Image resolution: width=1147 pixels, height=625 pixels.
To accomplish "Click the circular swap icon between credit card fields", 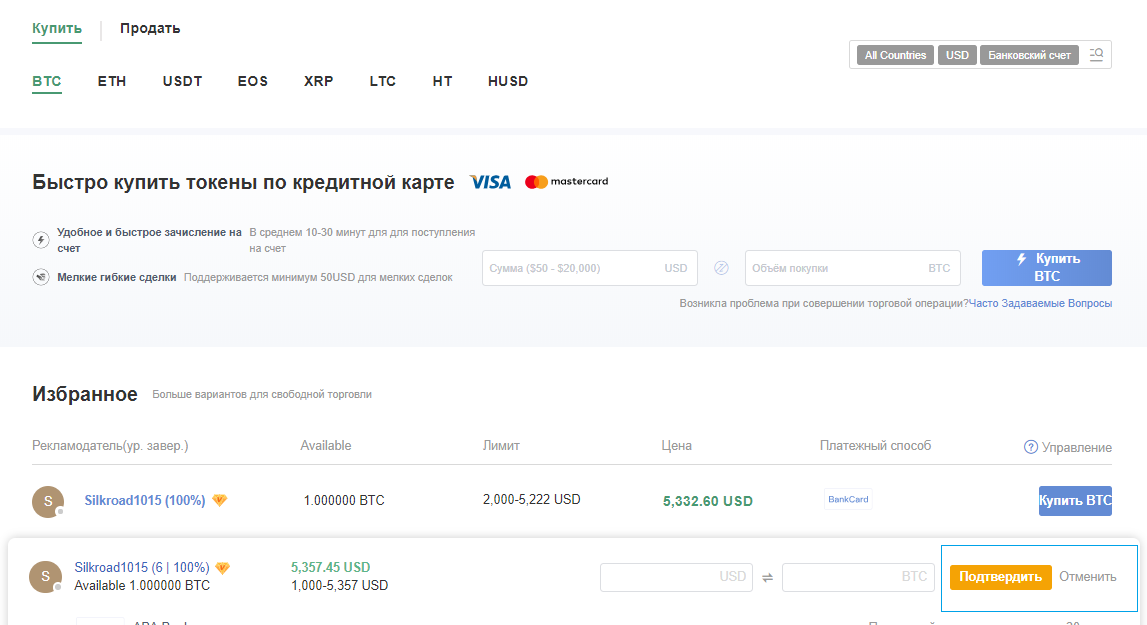I will click(721, 268).
